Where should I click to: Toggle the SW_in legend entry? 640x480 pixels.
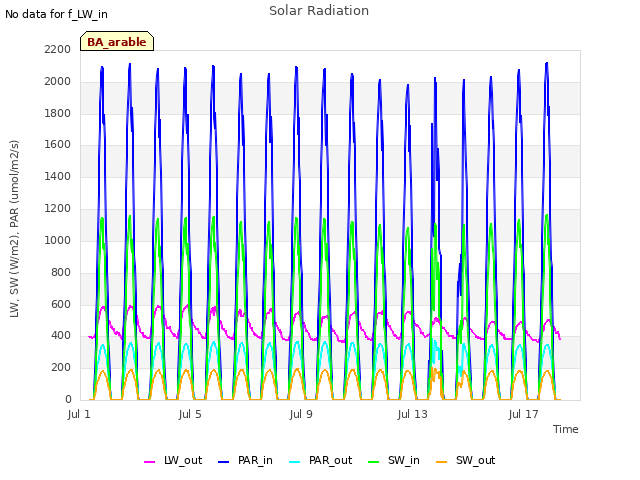(x=394, y=461)
